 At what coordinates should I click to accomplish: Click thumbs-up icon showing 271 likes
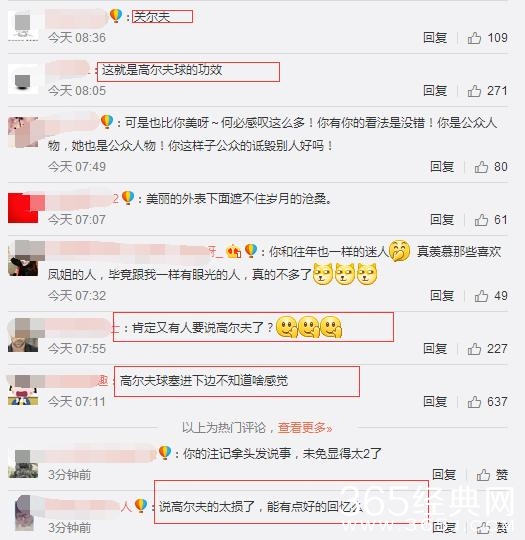tap(474, 91)
